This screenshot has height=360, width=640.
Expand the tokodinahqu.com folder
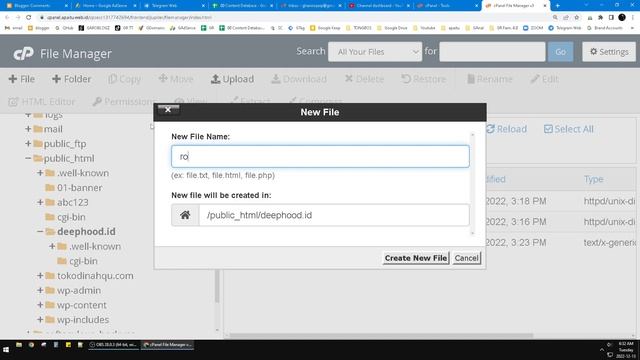click(40, 276)
